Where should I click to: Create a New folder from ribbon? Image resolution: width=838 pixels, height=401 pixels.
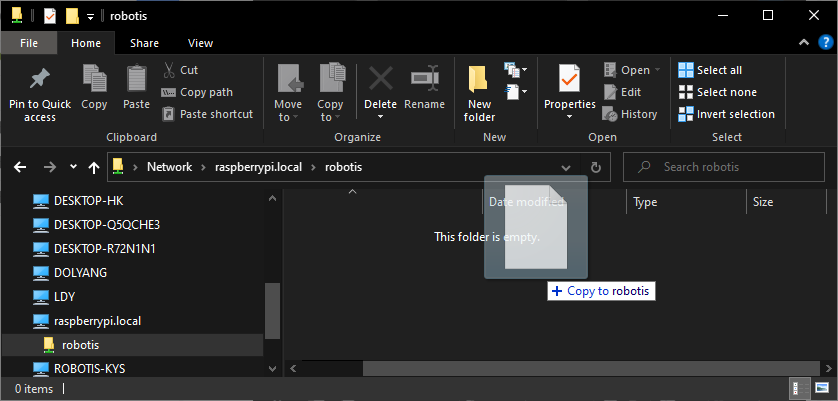pyautogui.click(x=479, y=92)
